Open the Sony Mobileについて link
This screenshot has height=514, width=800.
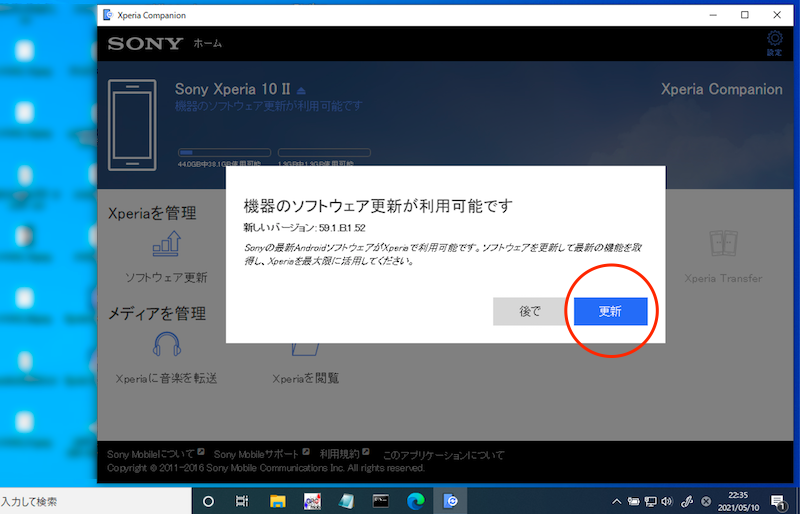click(151, 455)
